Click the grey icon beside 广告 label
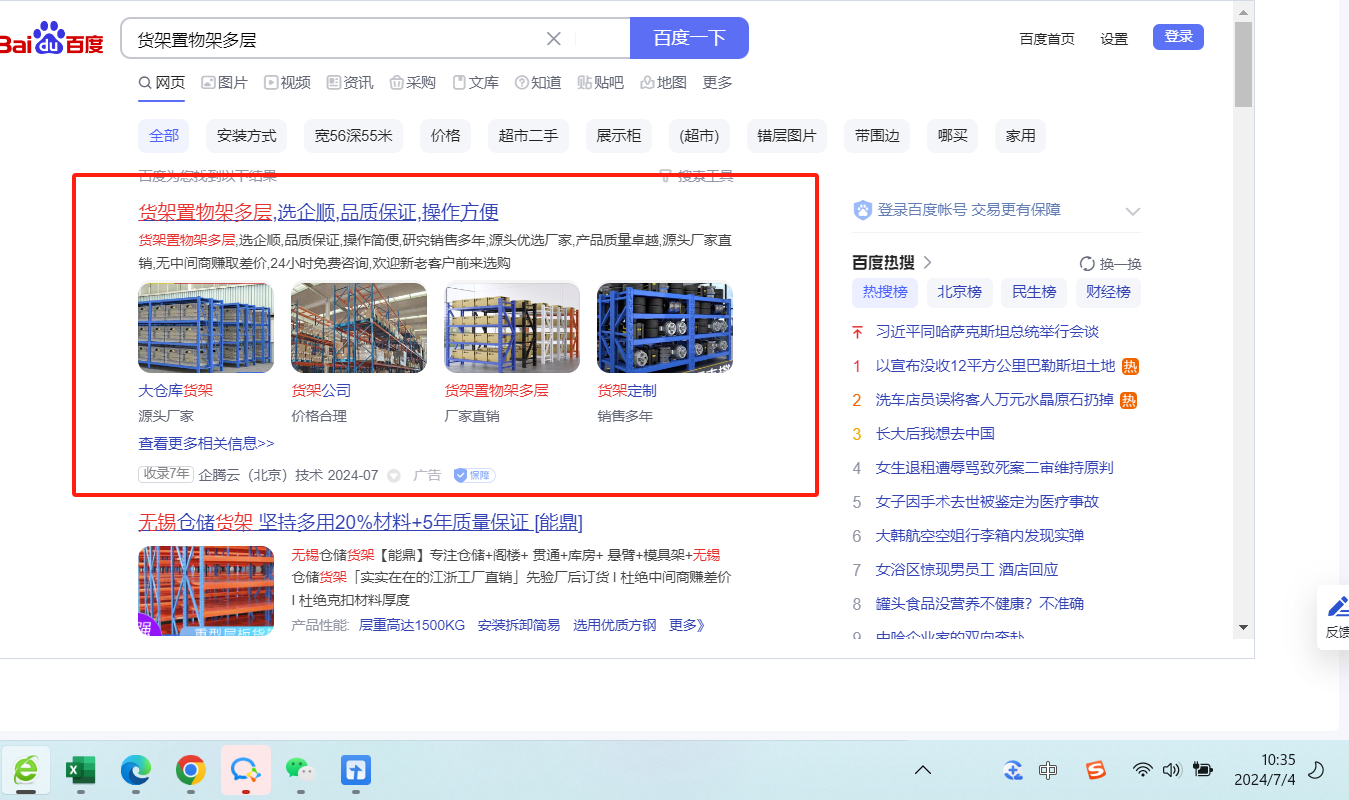 (394, 476)
